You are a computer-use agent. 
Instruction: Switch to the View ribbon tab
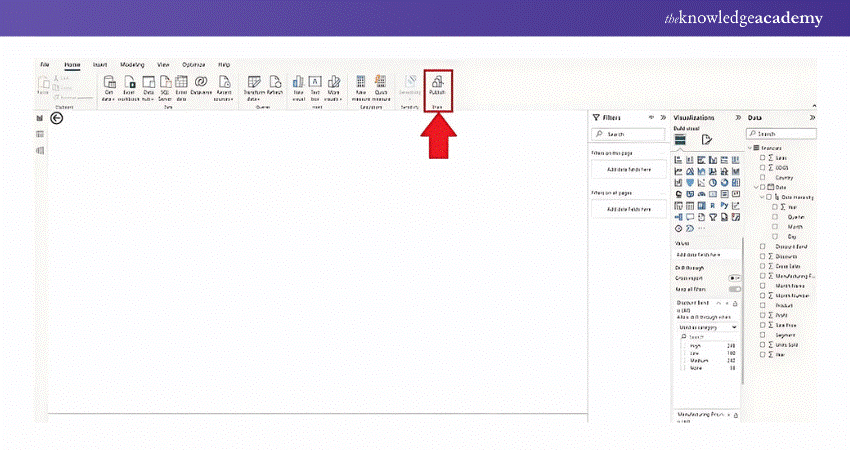point(163,63)
